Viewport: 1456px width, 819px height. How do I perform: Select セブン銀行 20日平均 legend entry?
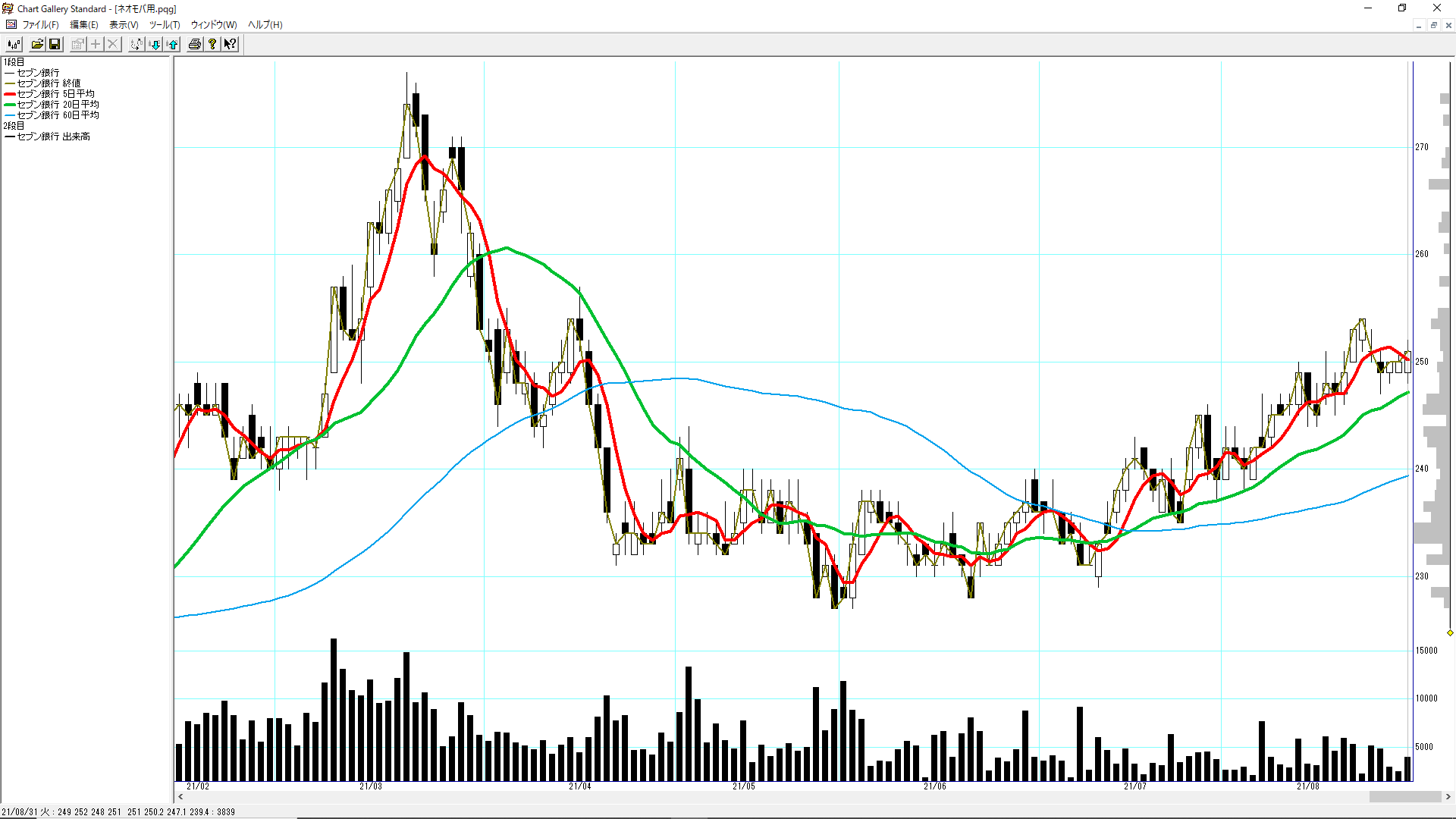coord(58,105)
